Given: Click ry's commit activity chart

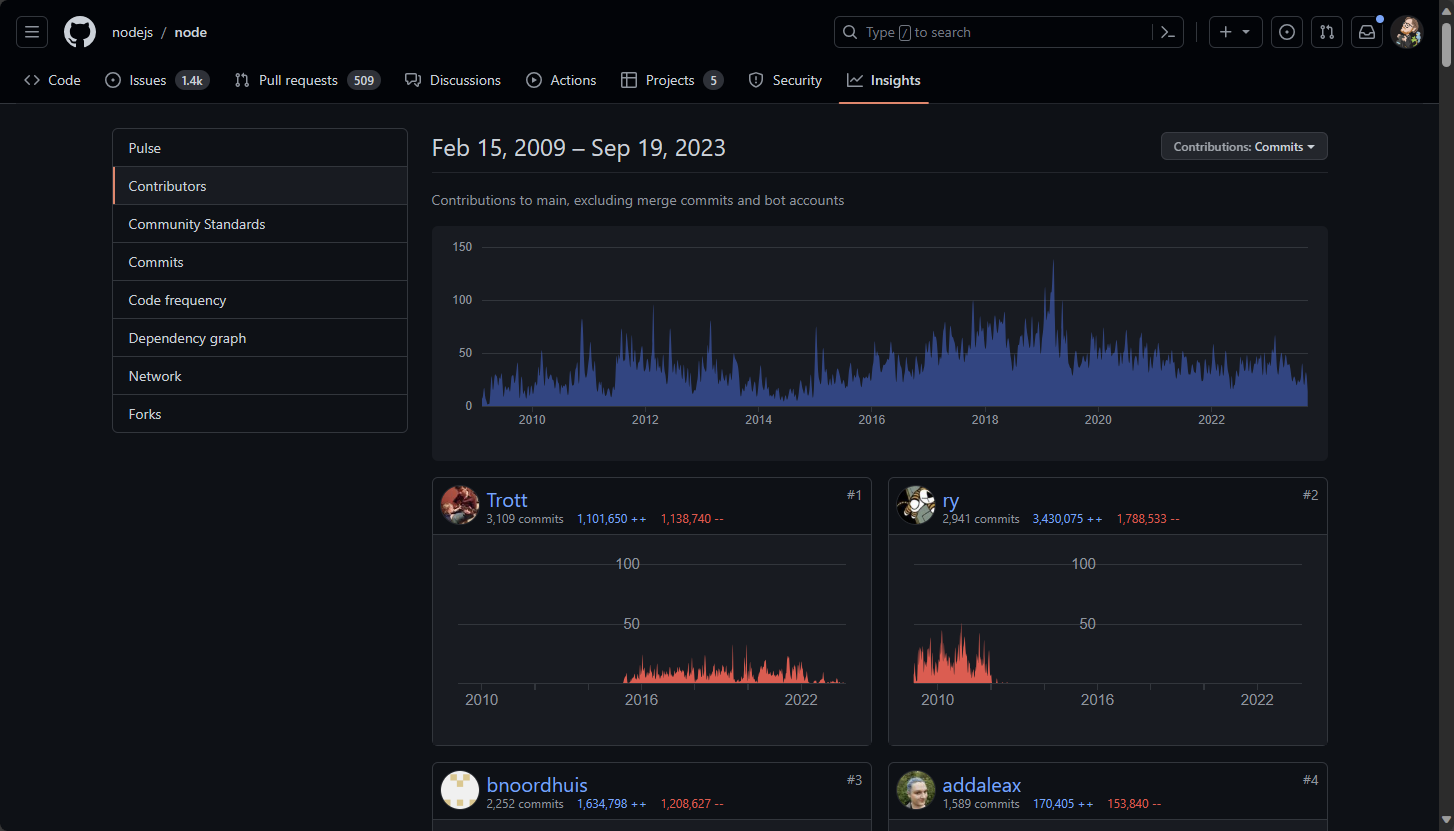Looking at the screenshot, I should 1108,630.
